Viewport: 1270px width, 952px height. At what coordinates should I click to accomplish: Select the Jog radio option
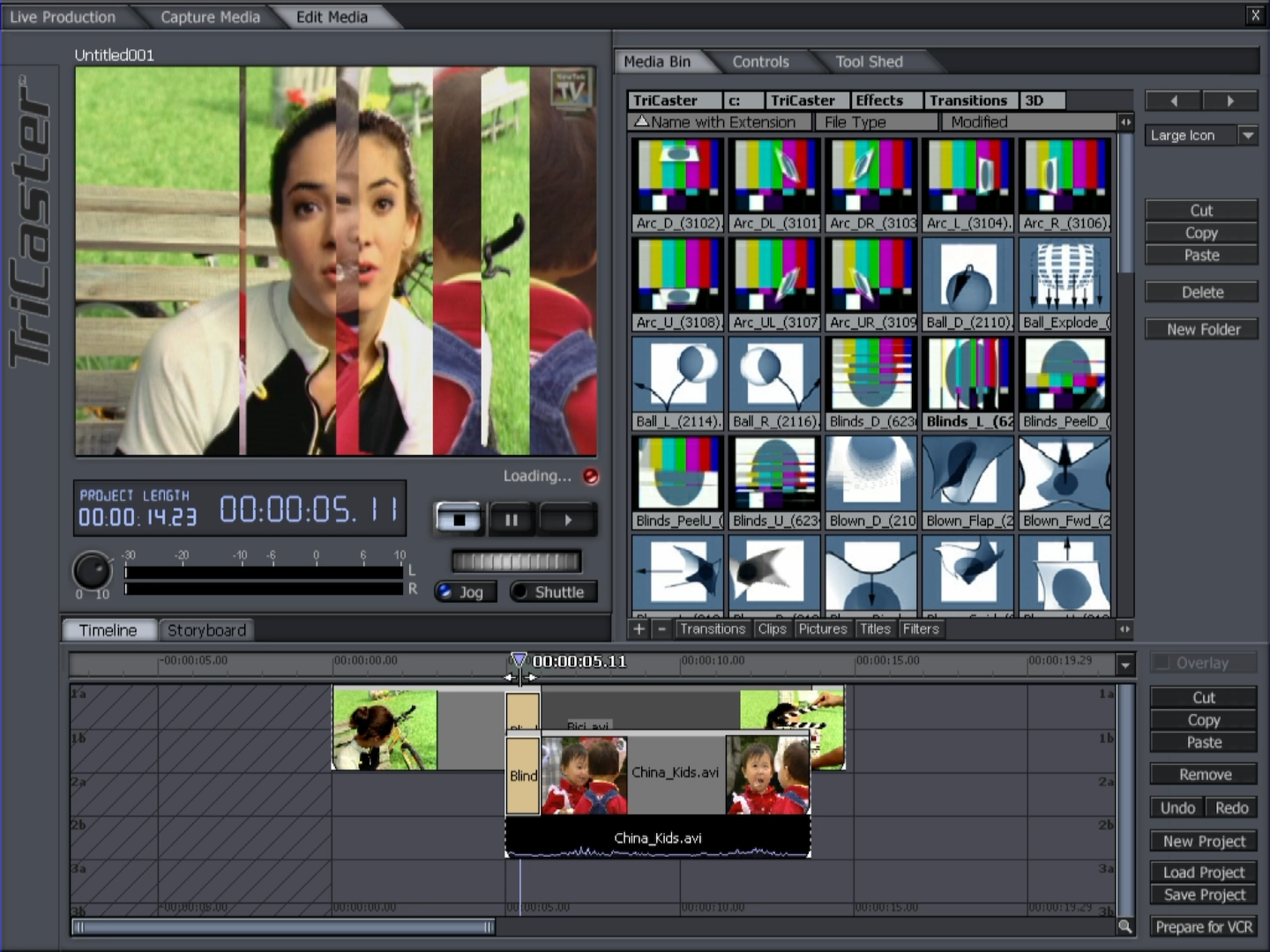coord(466,591)
